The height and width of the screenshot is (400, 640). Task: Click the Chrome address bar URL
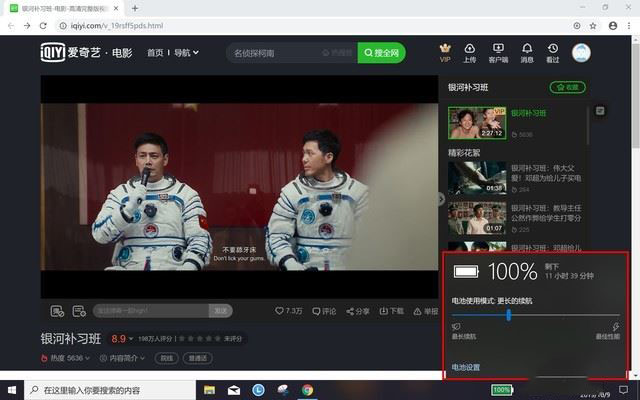point(117,26)
